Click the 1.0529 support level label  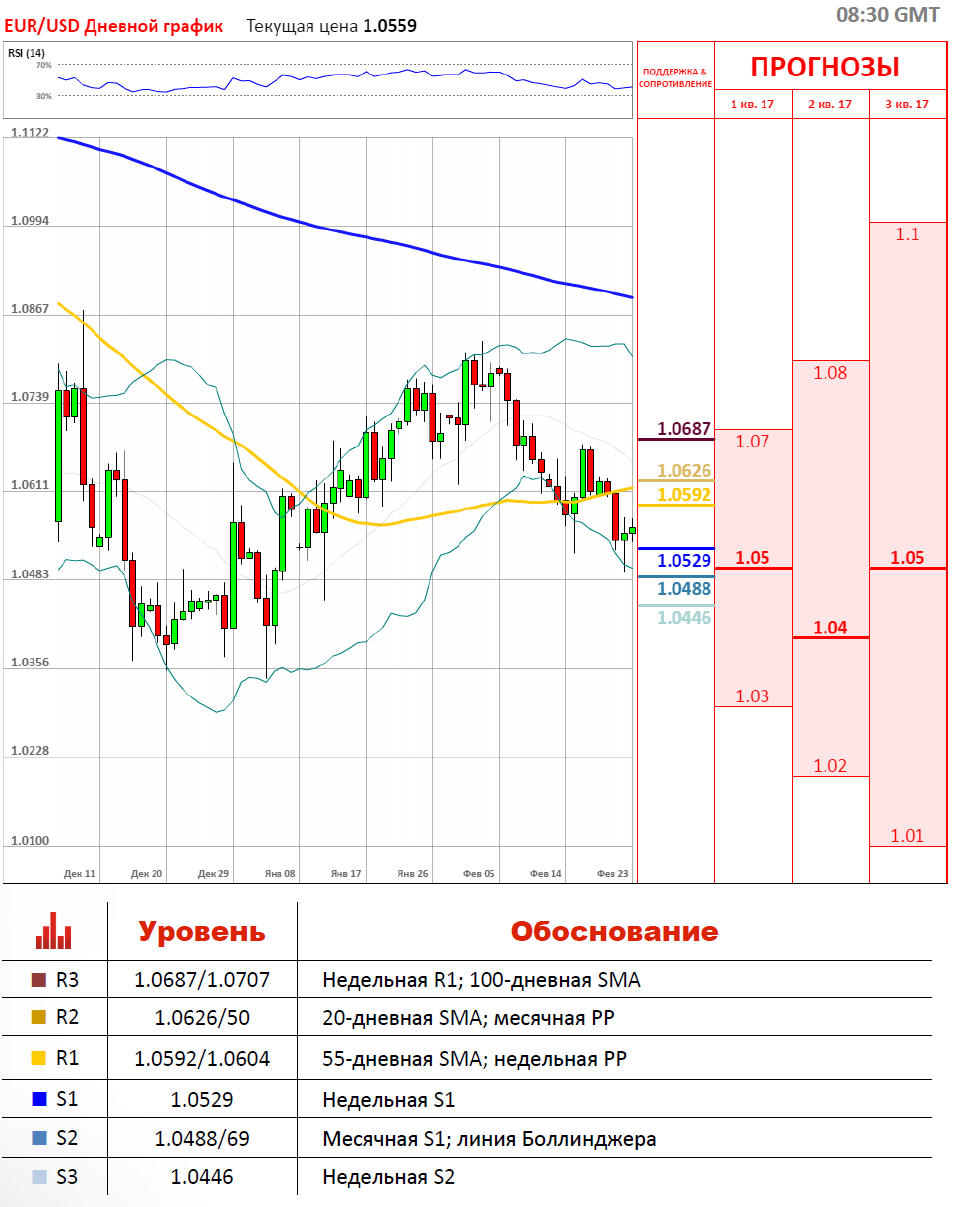684,561
